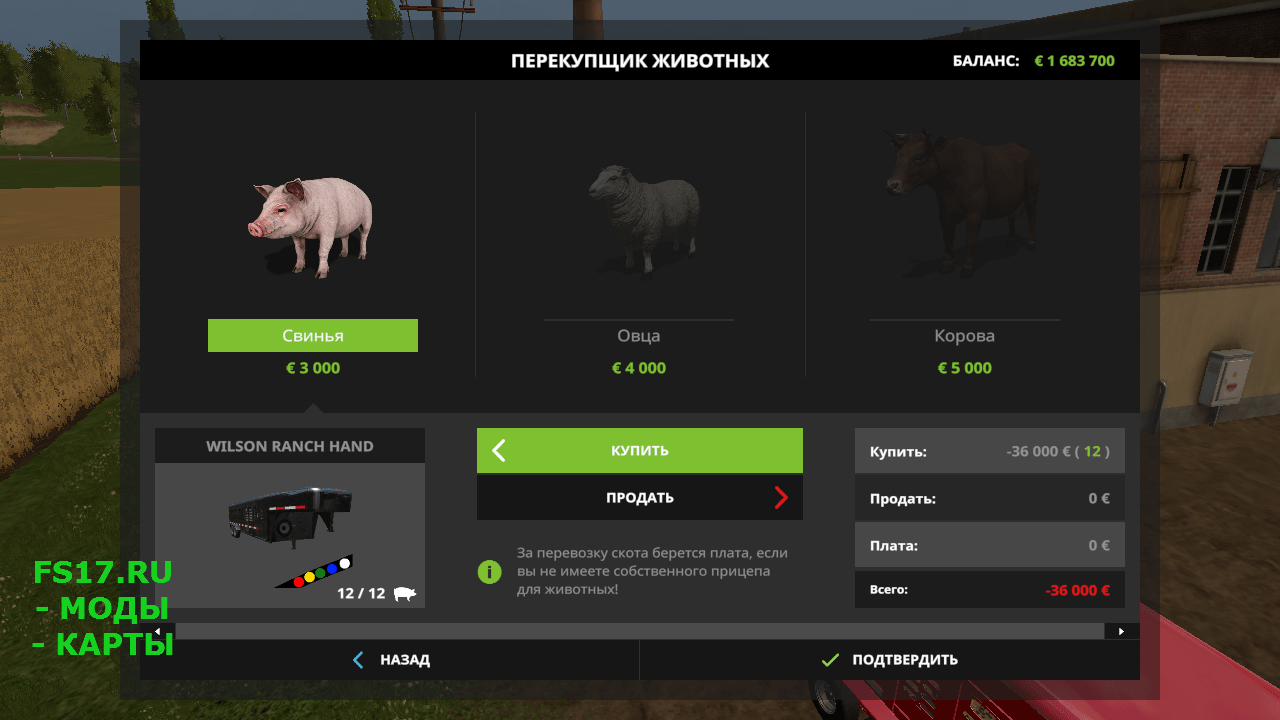
Task: Select the Овца animal option
Action: tap(639, 336)
